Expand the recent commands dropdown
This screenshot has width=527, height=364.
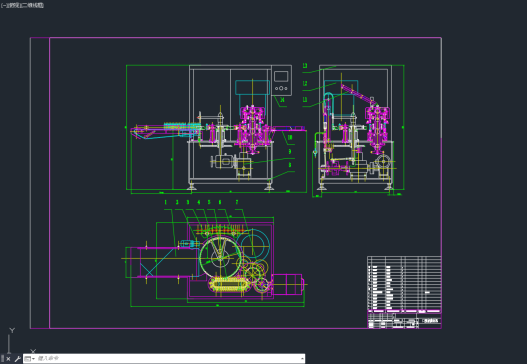[30, 359]
